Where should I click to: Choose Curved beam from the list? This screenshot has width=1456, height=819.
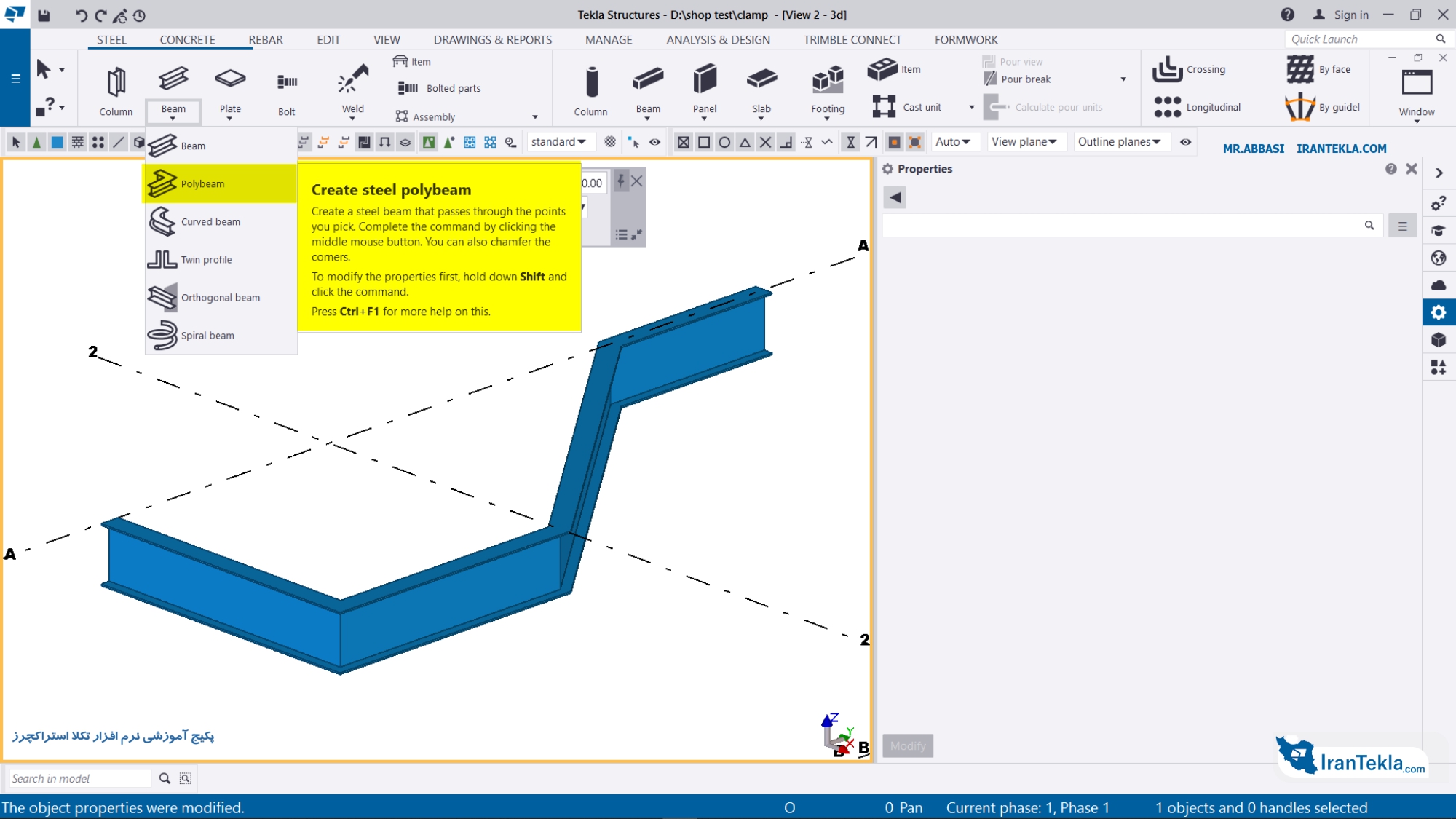(219, 221)
